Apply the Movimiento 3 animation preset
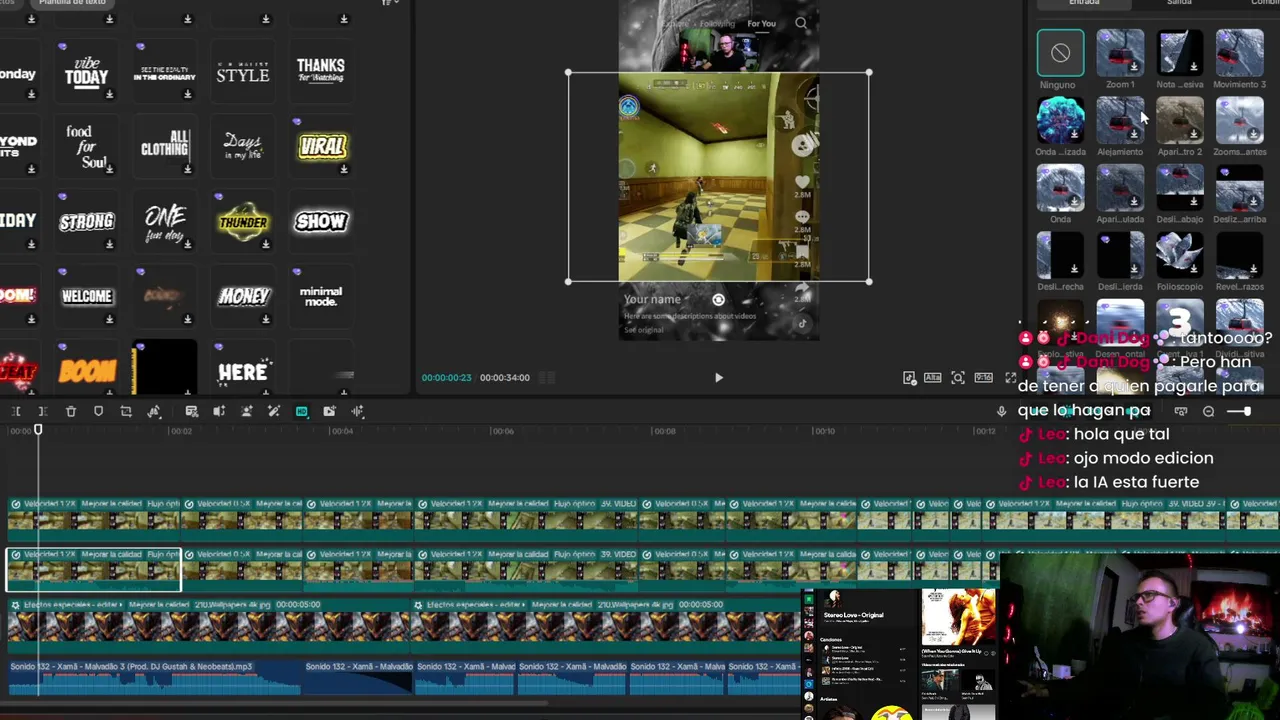The height and width of the screenshot is (720, 1280). click(1240, 53)
